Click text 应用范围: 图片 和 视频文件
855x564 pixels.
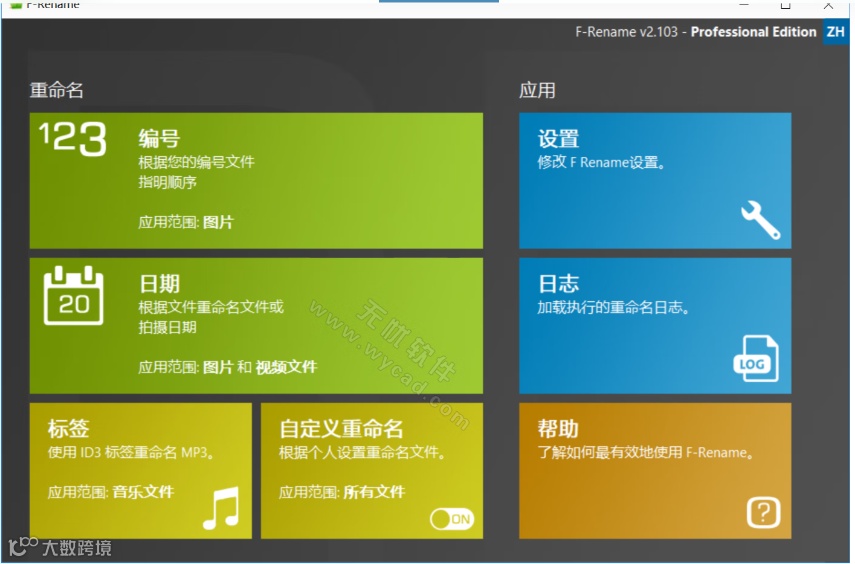227,367
